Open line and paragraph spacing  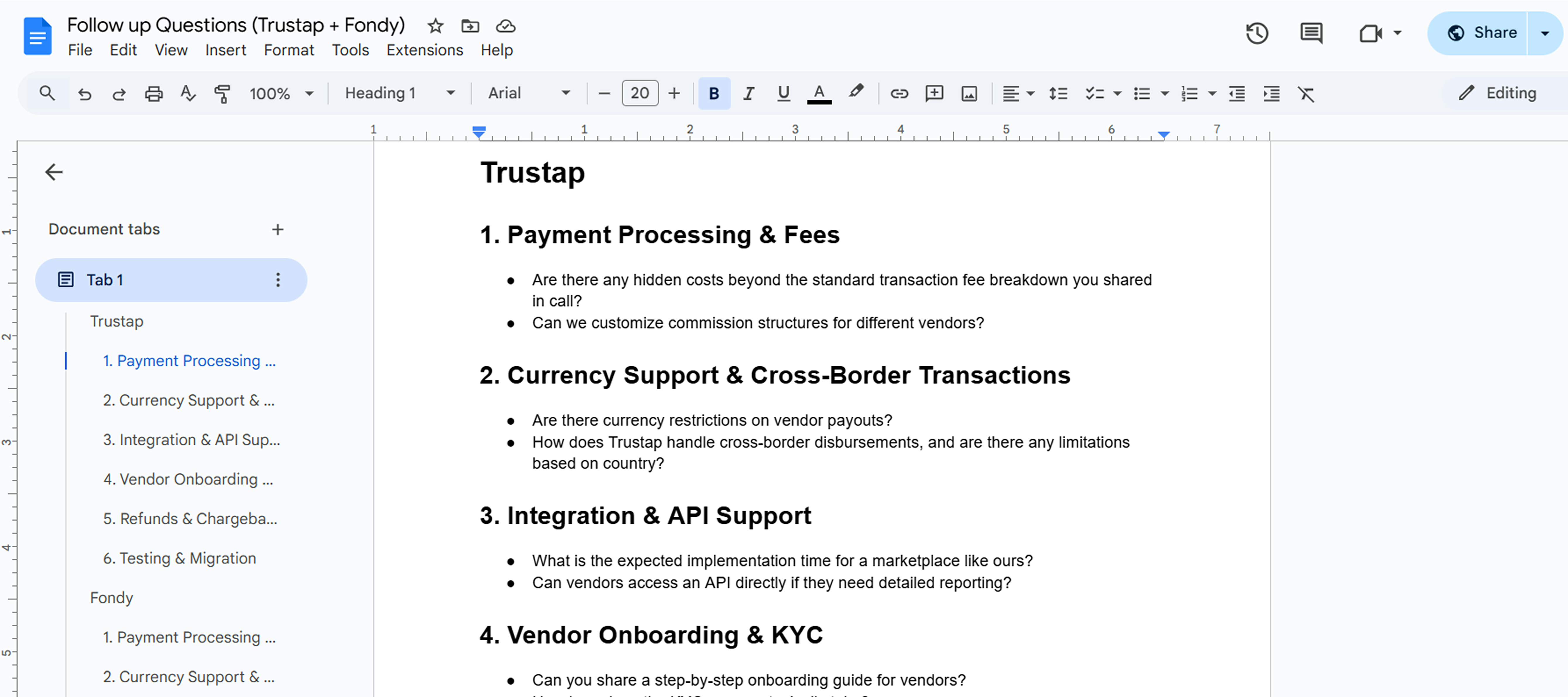tap(1058, 94)
